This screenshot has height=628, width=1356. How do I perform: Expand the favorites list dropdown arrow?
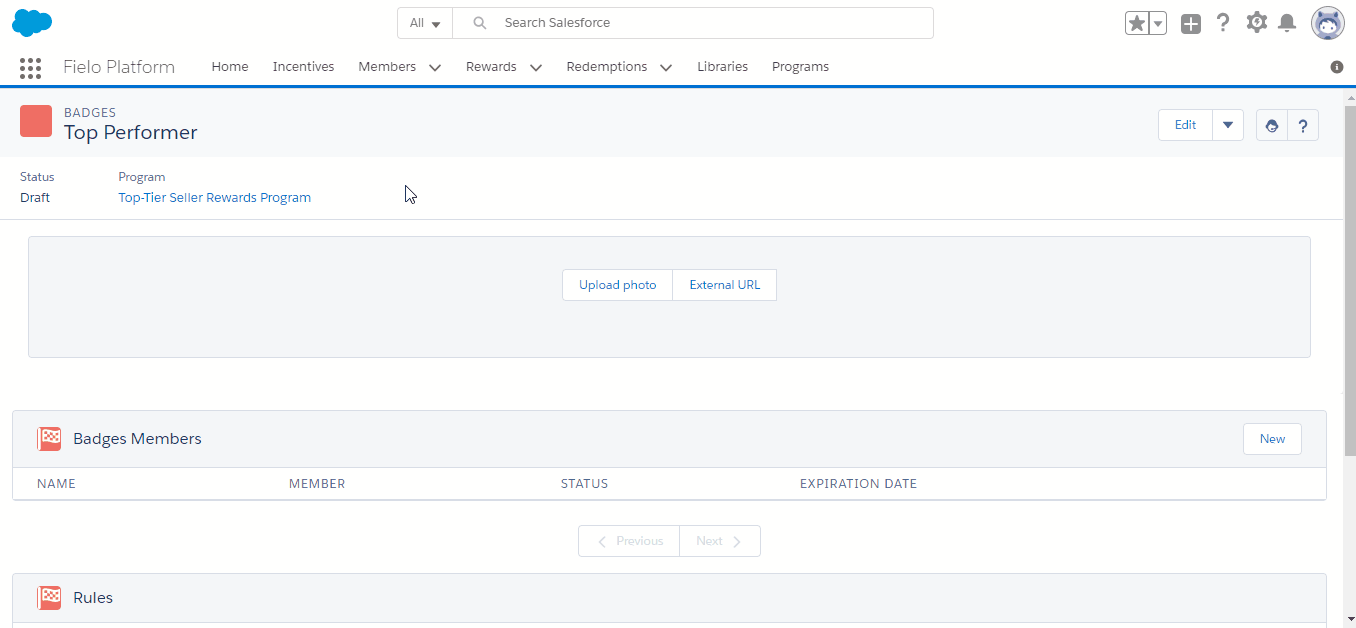(1158, 23)
